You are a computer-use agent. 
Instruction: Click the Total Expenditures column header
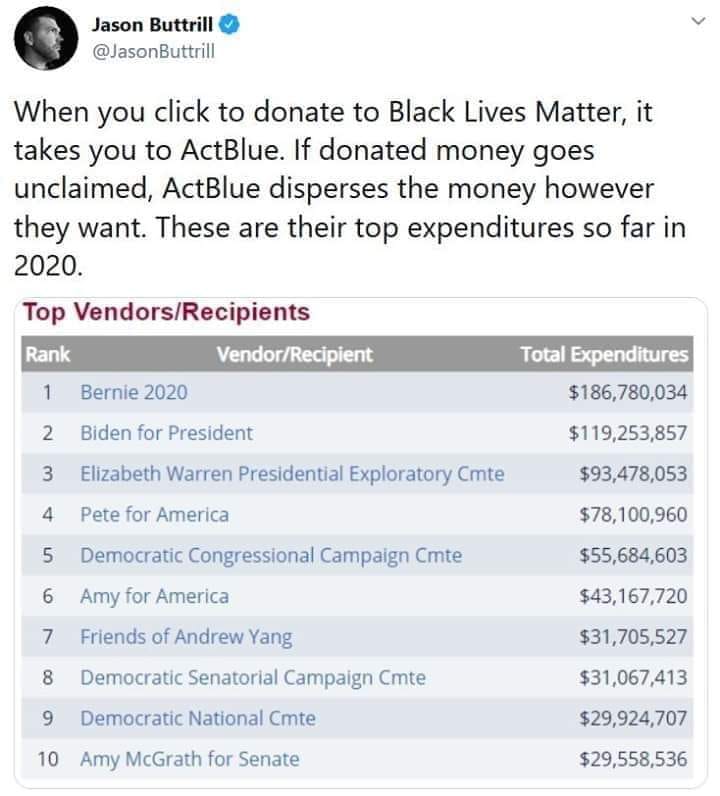coord(604,354)
